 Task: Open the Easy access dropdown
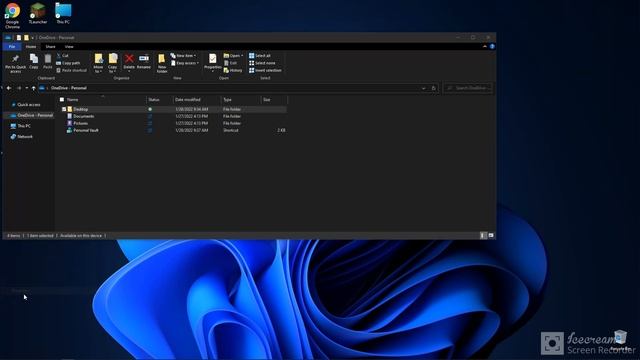click(185, 63)
